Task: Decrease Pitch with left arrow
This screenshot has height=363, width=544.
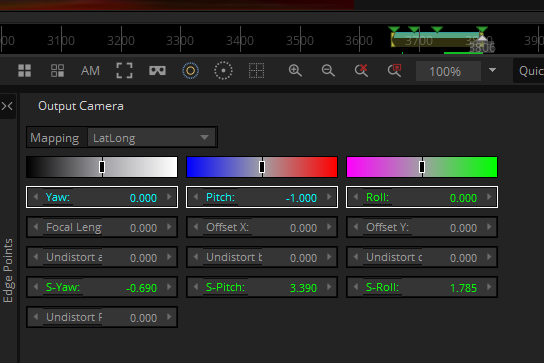Action: pyautogui.click(x=195, y=197)
